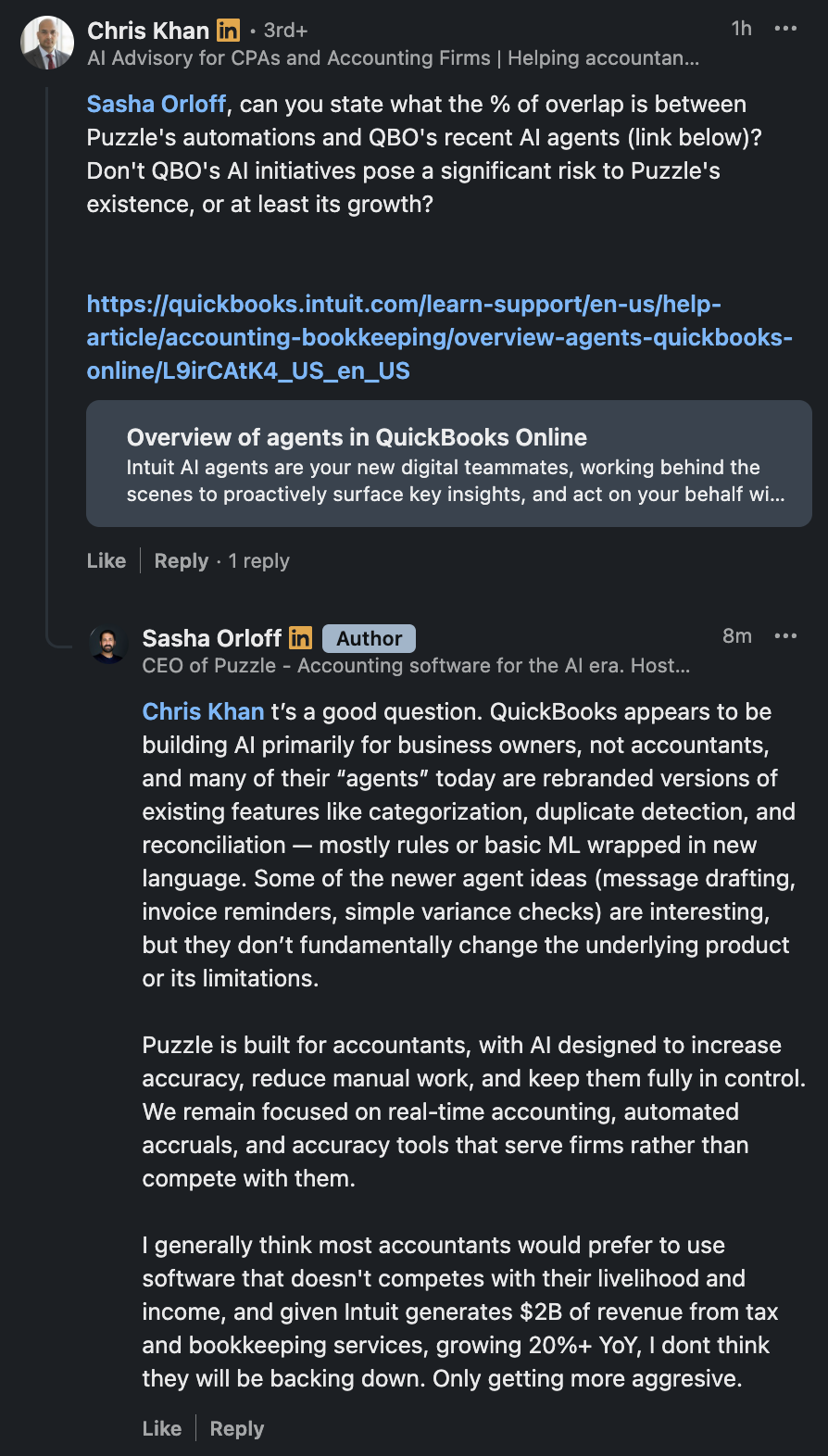Screen dimensions: 828x1456
Task: Click the Author badge
Action: pos(369,638)
